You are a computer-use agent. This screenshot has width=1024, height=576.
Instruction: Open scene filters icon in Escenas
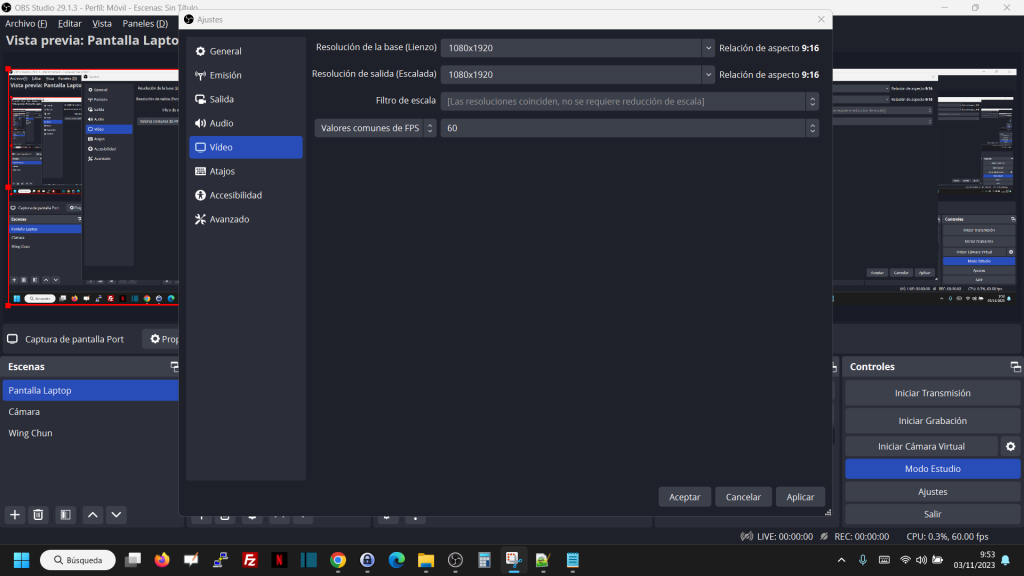coord(65,515)
